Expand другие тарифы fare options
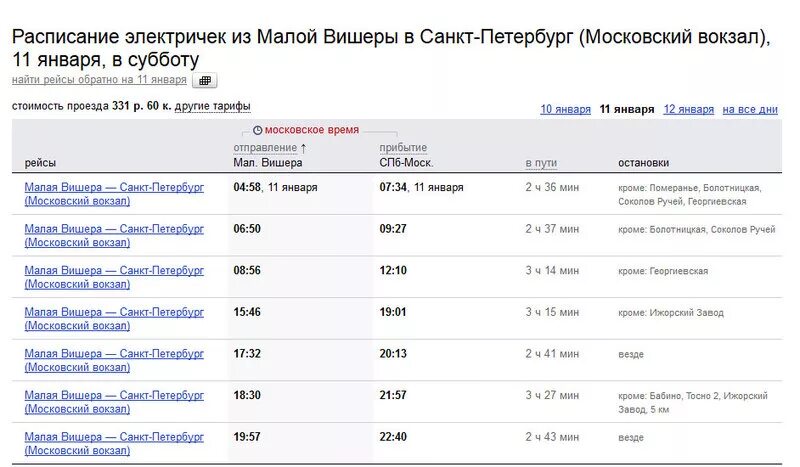 [212, 106]
